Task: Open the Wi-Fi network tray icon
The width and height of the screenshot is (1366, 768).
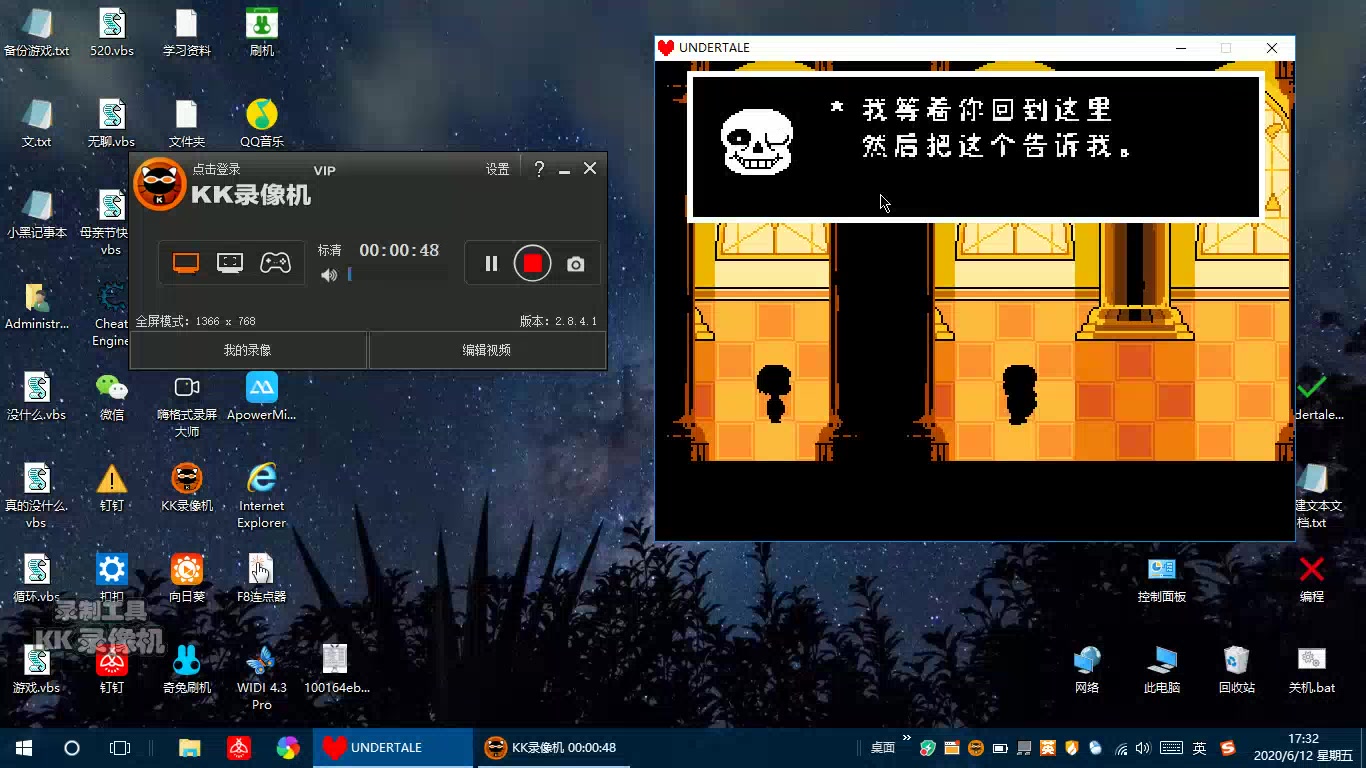Action: (x=1121, y=748)
